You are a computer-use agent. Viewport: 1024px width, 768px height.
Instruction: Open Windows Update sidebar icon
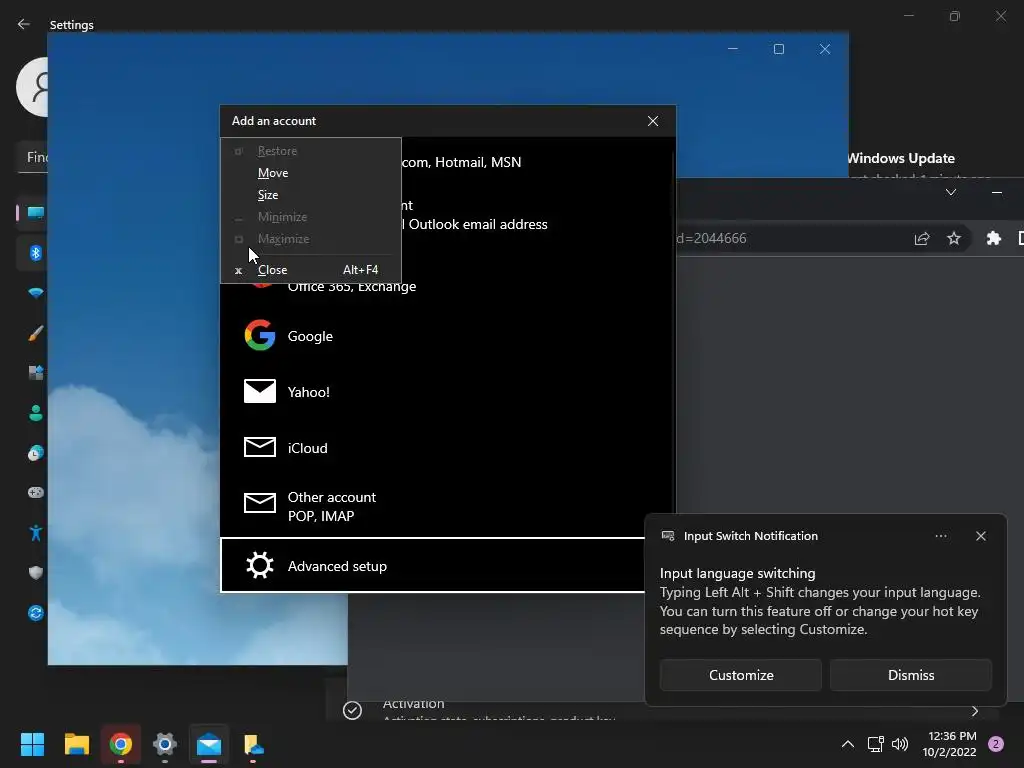pyautogui.click(x=35, y=613)
